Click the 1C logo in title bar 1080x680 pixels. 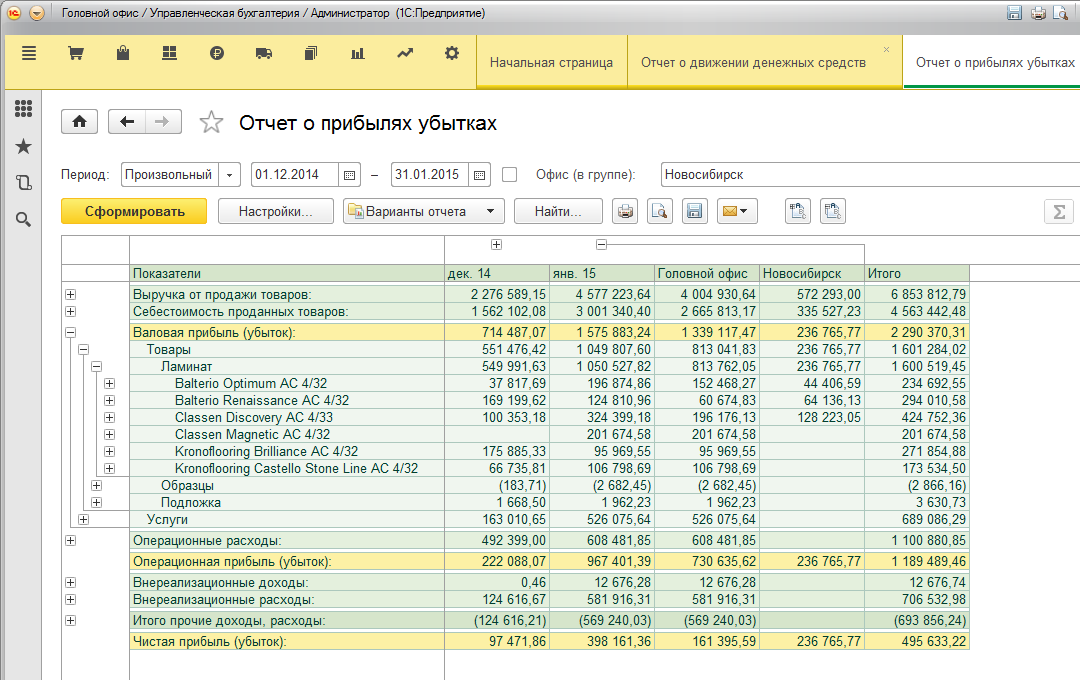[14, 13]
